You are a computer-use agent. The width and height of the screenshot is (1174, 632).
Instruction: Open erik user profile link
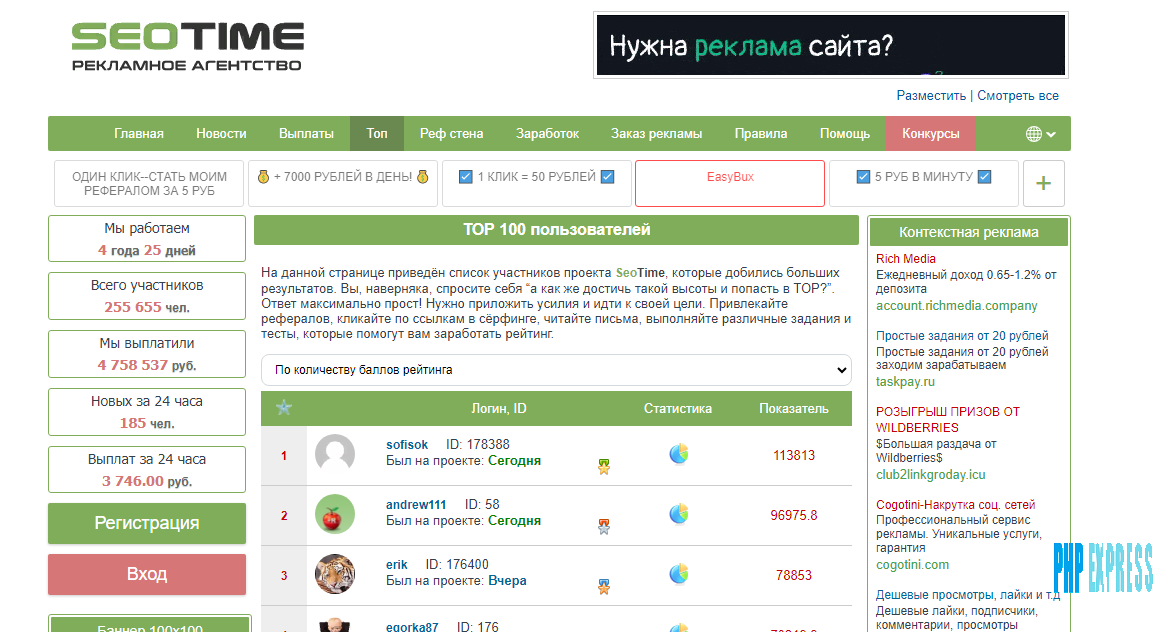397,565
